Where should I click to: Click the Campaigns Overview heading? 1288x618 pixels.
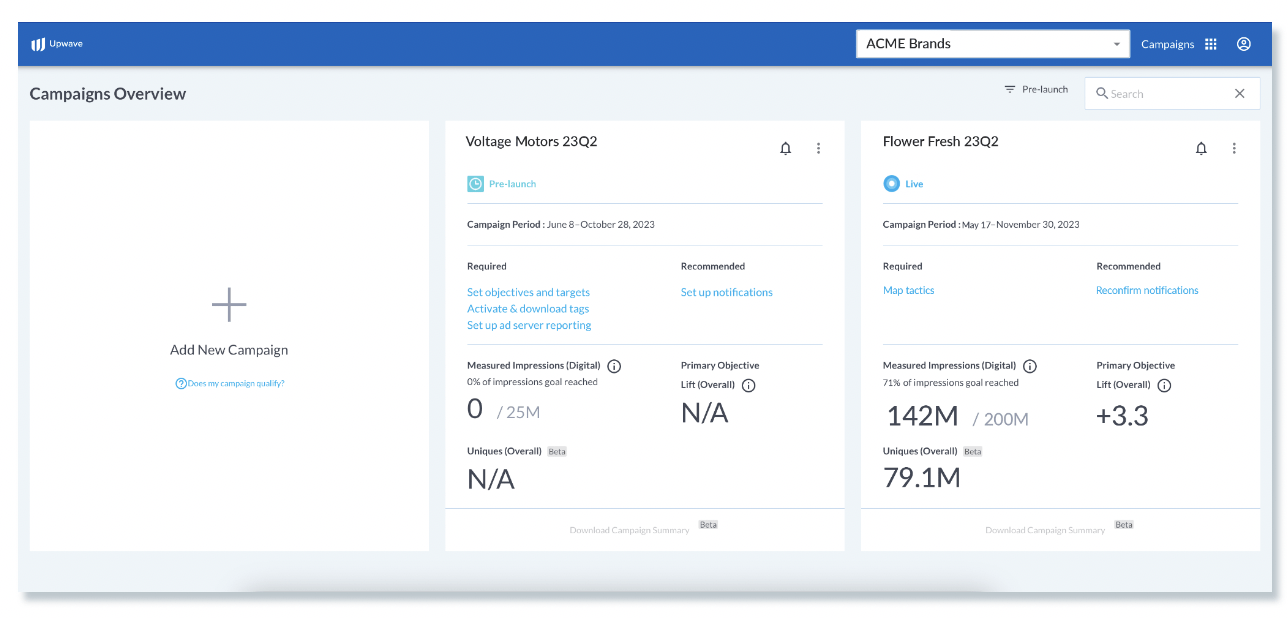(108, 94)
